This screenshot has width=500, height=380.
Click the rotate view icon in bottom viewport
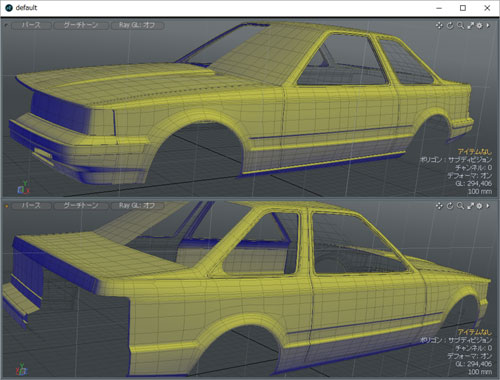(x=450, y=206)
